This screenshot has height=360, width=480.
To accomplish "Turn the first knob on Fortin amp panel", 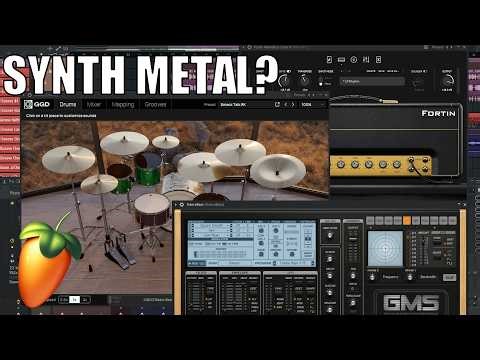I will point(340,164).
